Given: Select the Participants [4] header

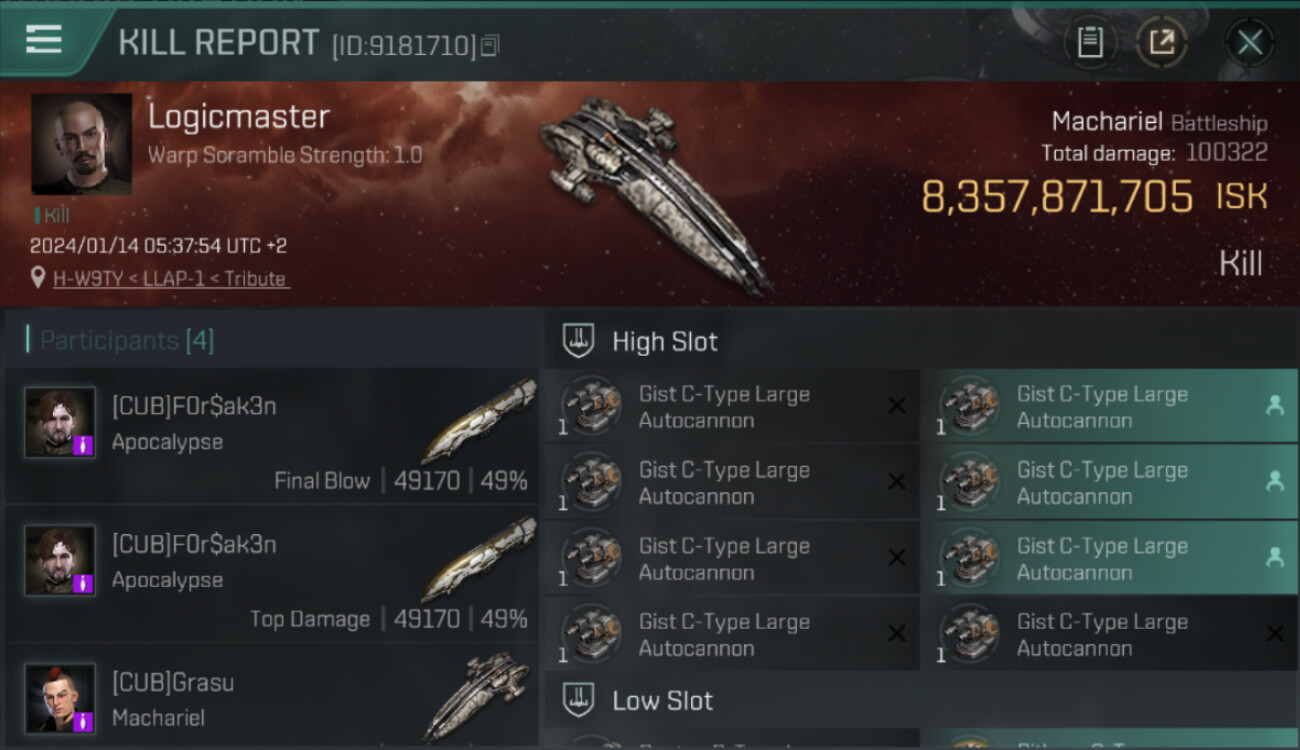Looking at the screenshot, I should point(126,341).
